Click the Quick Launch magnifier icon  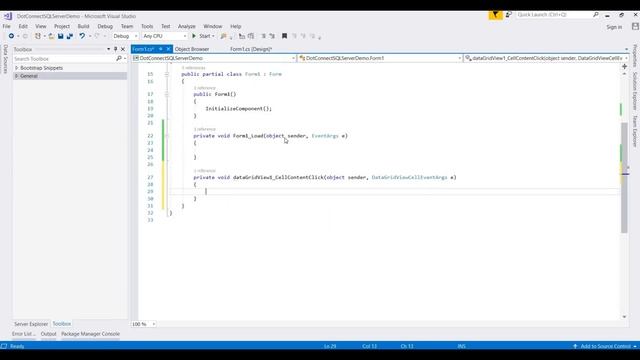[x=596, y=15]
